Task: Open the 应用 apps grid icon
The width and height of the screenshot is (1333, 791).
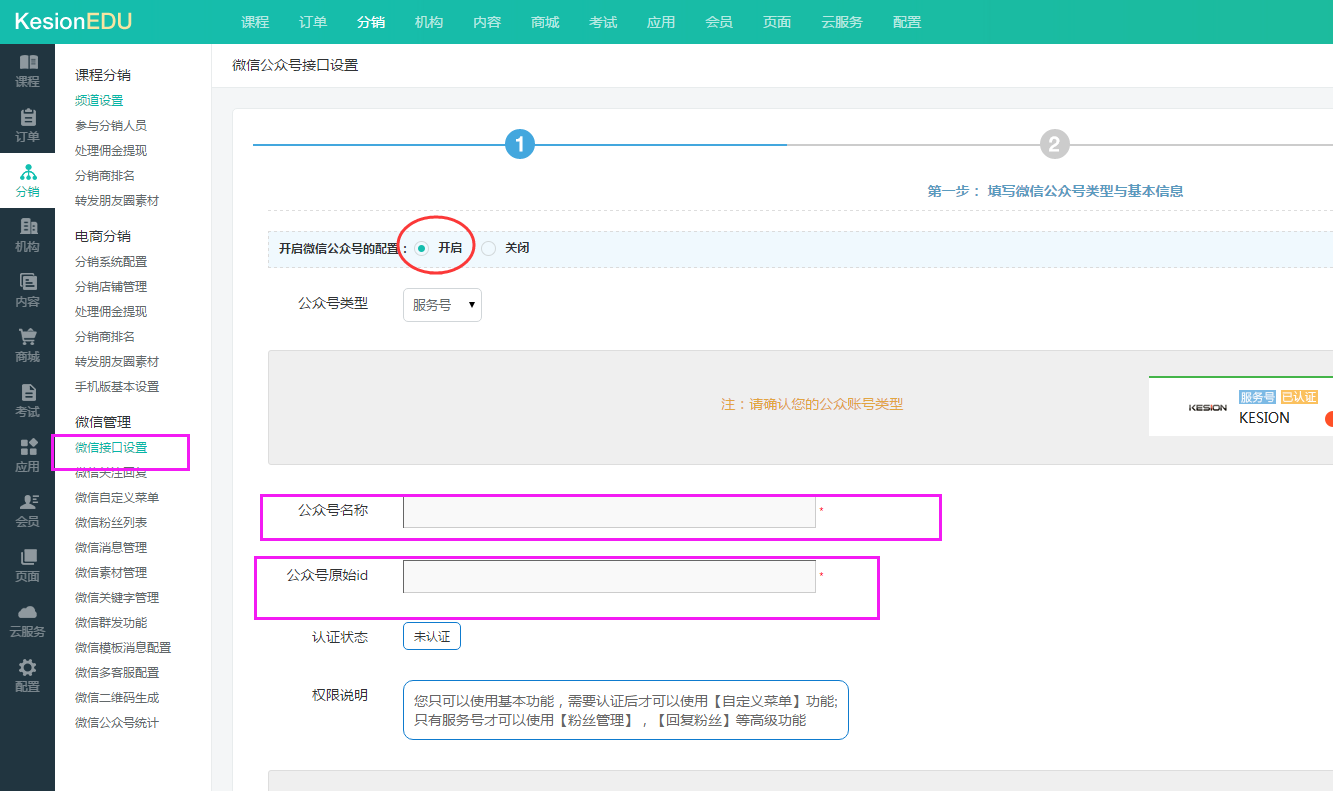Action: pos(28,448)
